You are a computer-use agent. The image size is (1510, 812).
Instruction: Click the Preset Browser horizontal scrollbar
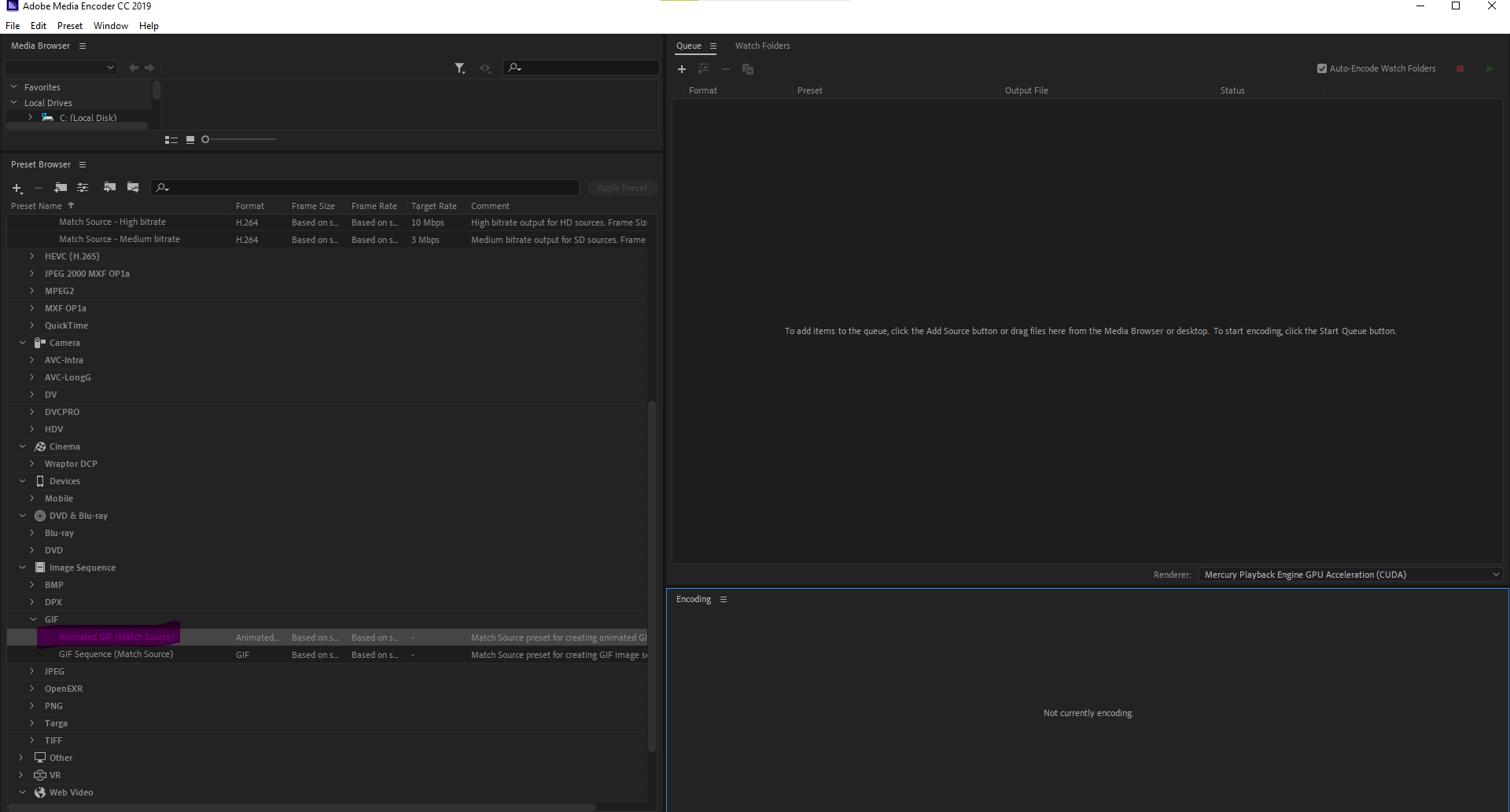(302, 806)
